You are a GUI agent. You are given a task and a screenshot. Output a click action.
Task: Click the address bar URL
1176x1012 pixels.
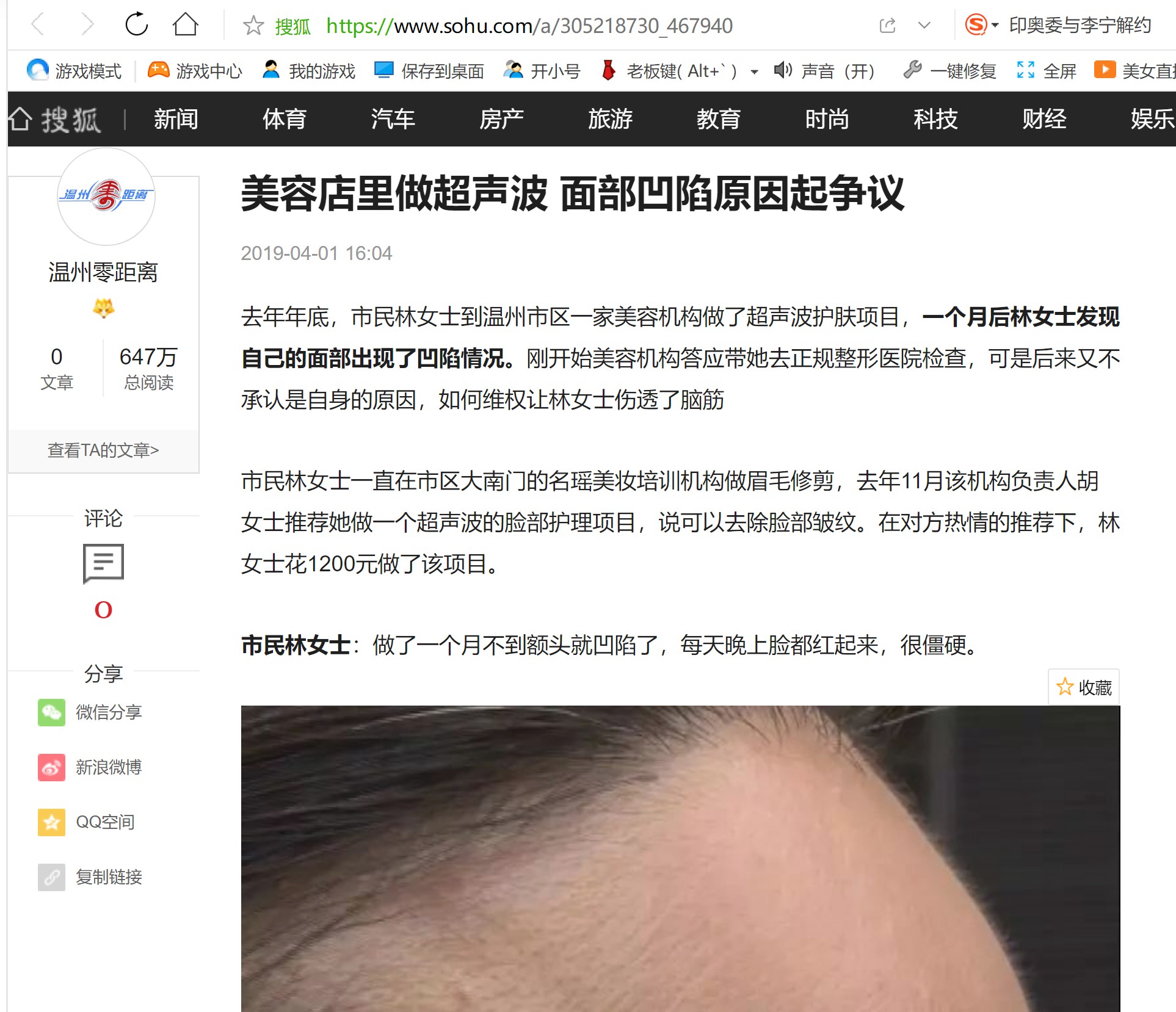click(x=529, y=26)
